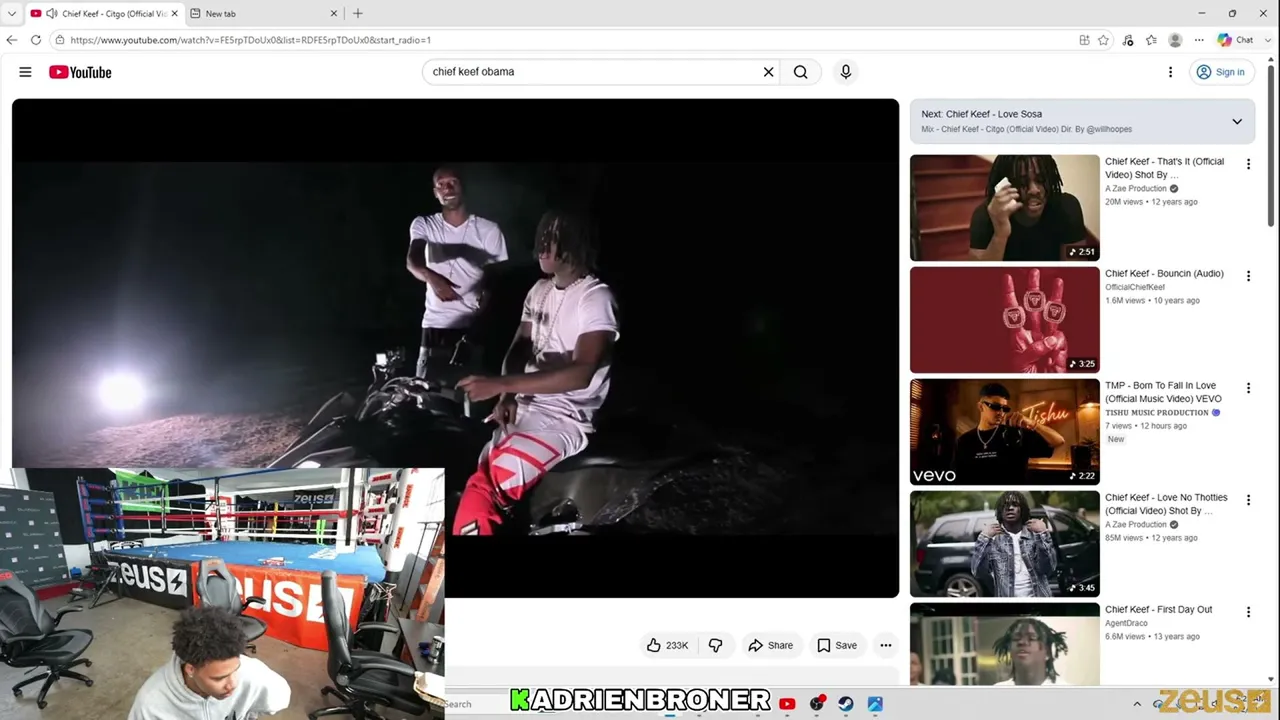Dislike the video with thumbs down
The image size is (1280, 720).
[715, 645]
